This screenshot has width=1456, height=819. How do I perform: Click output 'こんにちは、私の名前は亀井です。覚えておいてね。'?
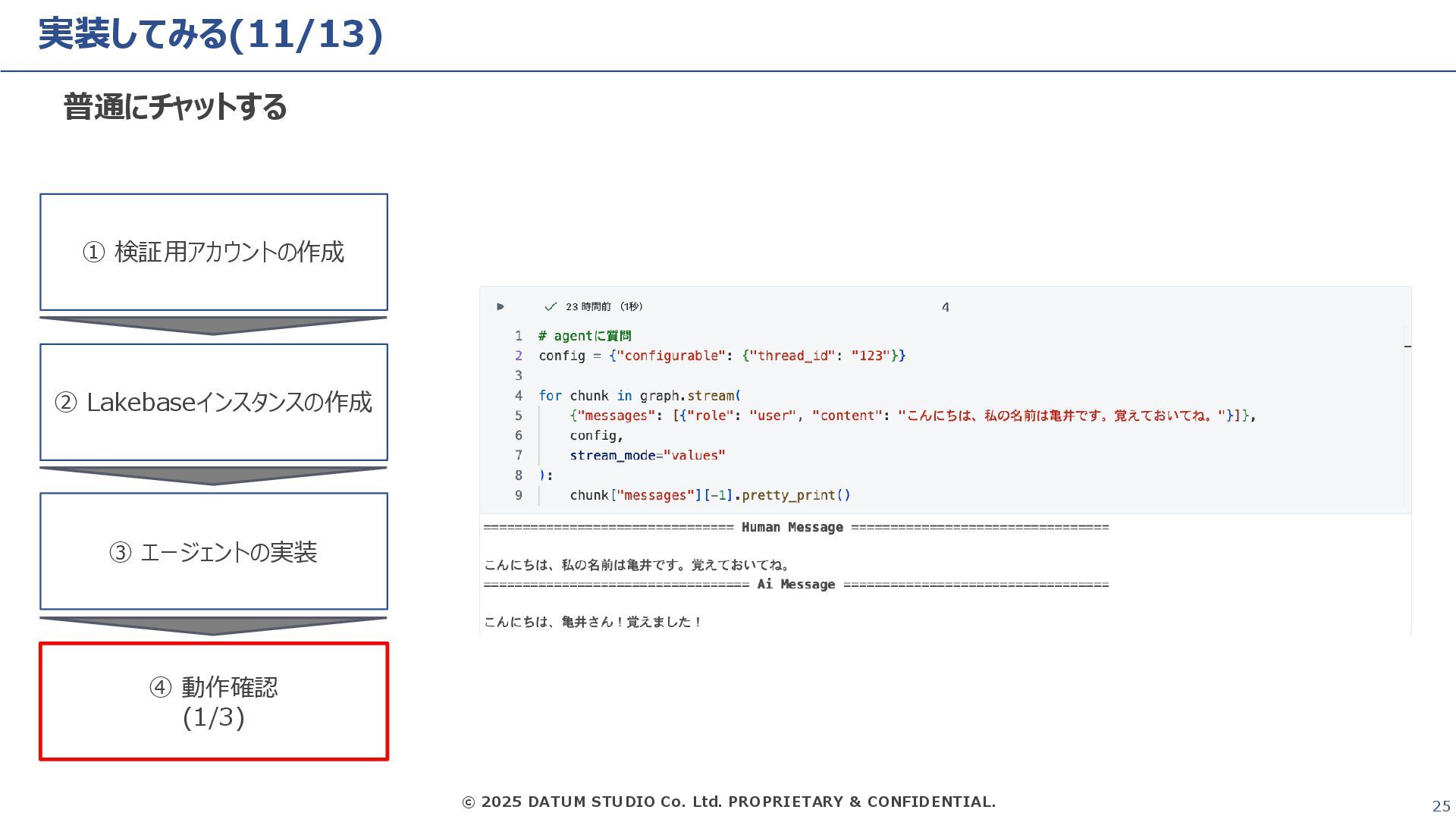click(x=637, y=565)
